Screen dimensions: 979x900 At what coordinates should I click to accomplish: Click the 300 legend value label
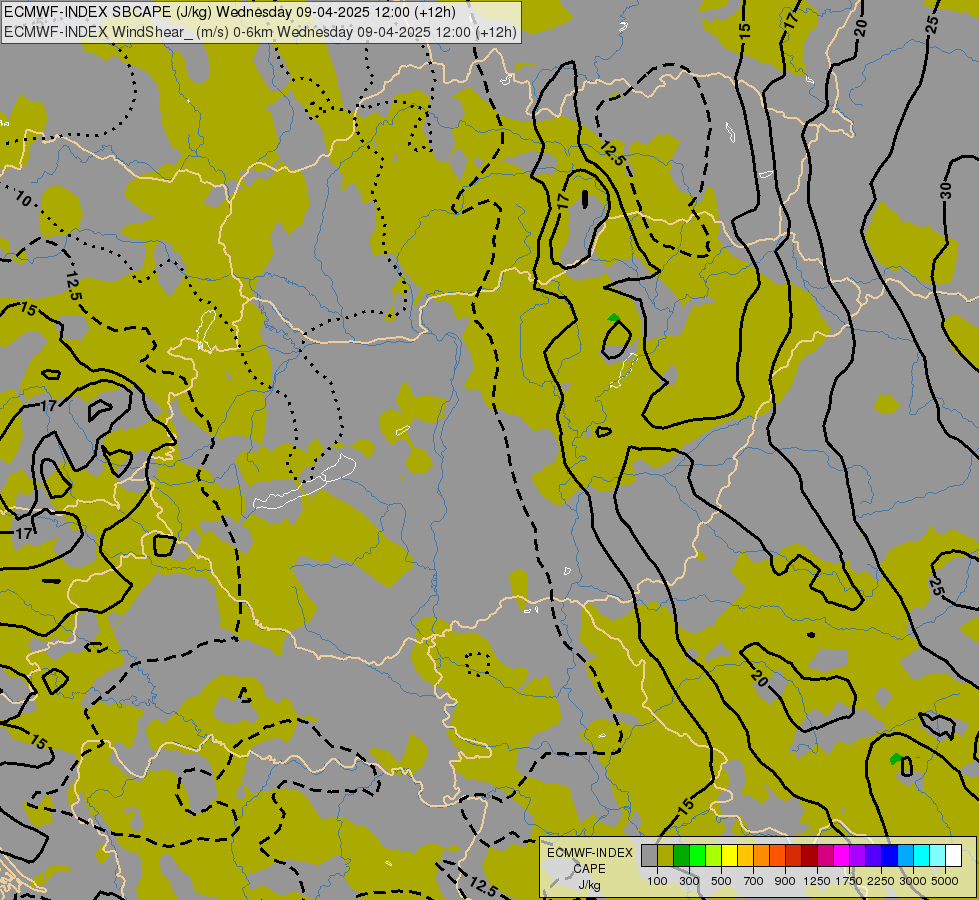coord(689,881)
